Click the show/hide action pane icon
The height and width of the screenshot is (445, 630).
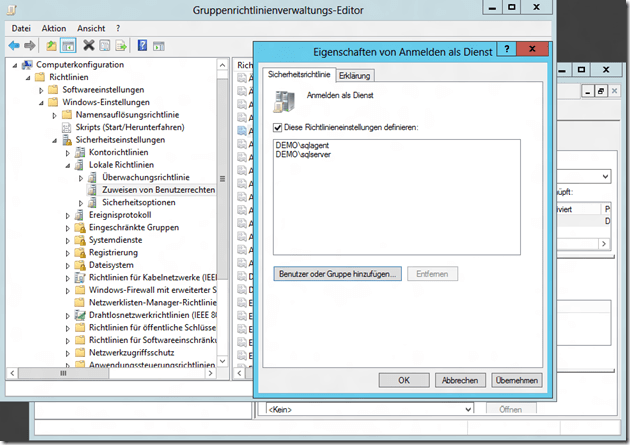coord(159,46)
